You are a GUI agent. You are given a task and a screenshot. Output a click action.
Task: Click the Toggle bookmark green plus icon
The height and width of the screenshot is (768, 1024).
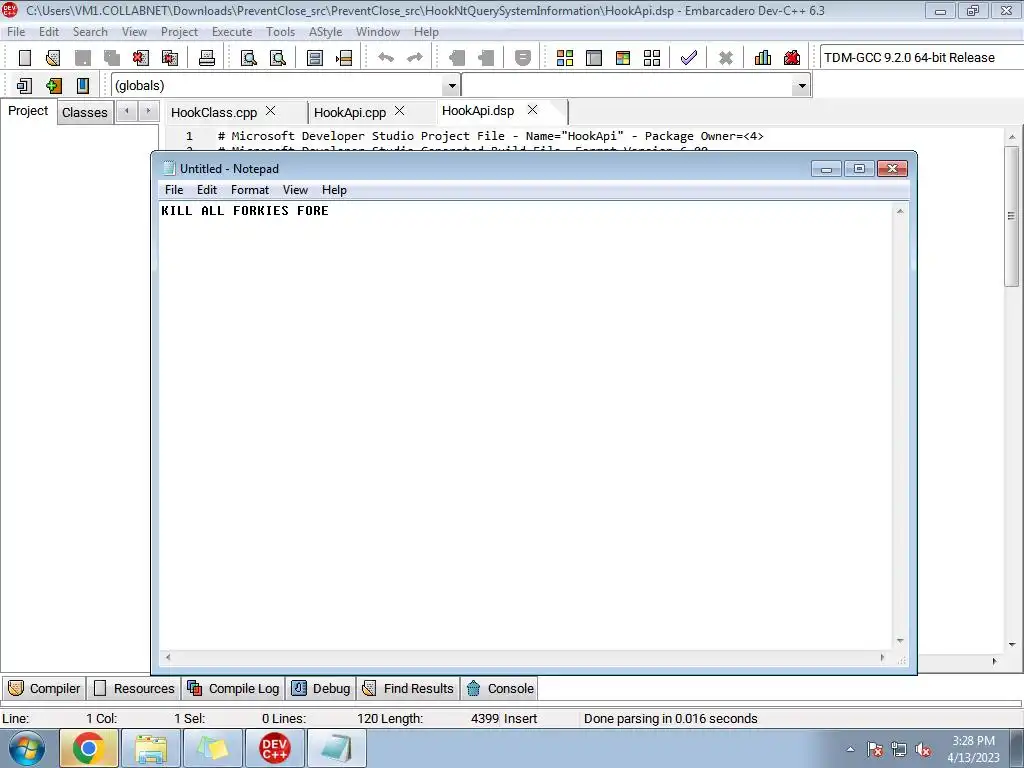point(54,86)
